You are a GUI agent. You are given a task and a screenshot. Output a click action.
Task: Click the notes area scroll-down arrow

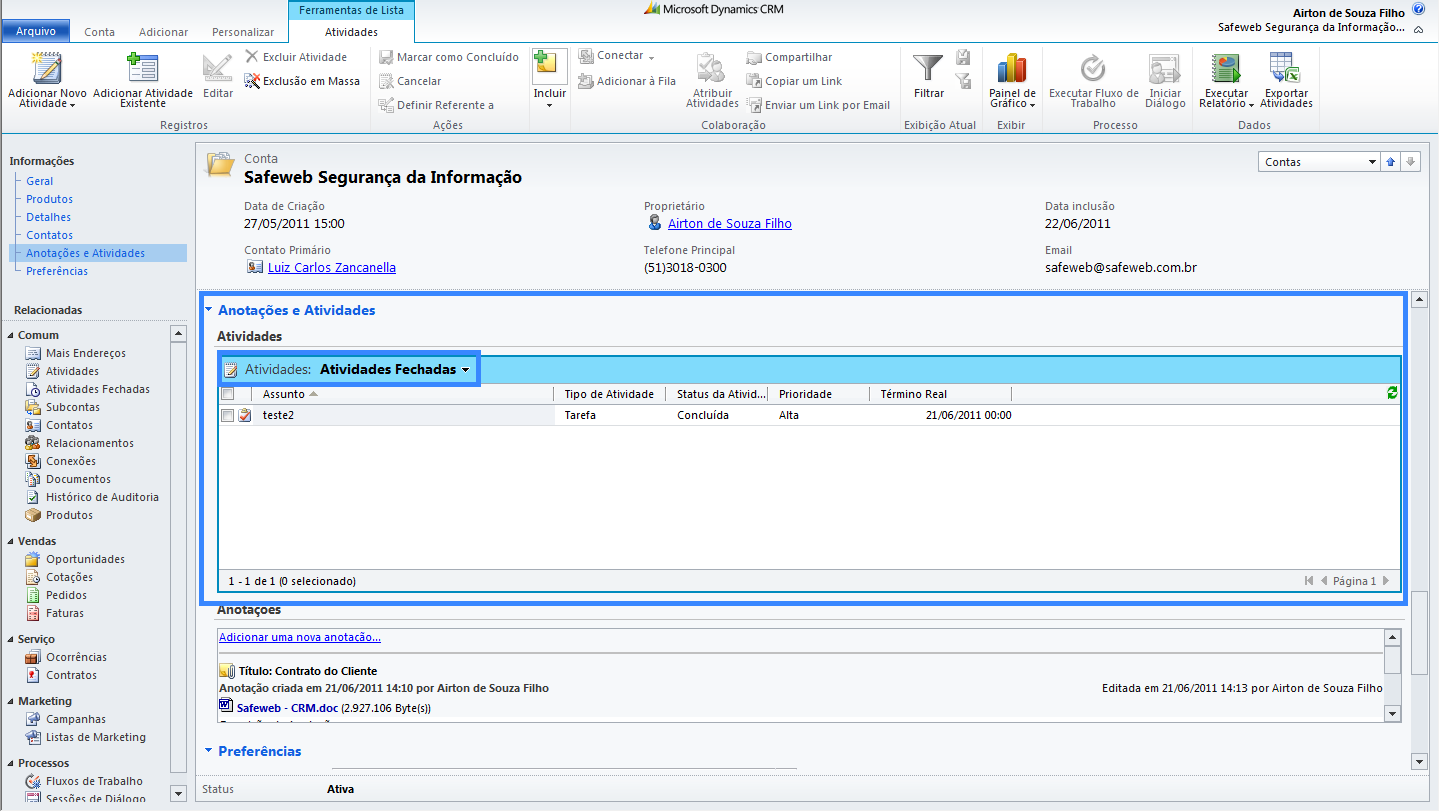click(1392, 713)
